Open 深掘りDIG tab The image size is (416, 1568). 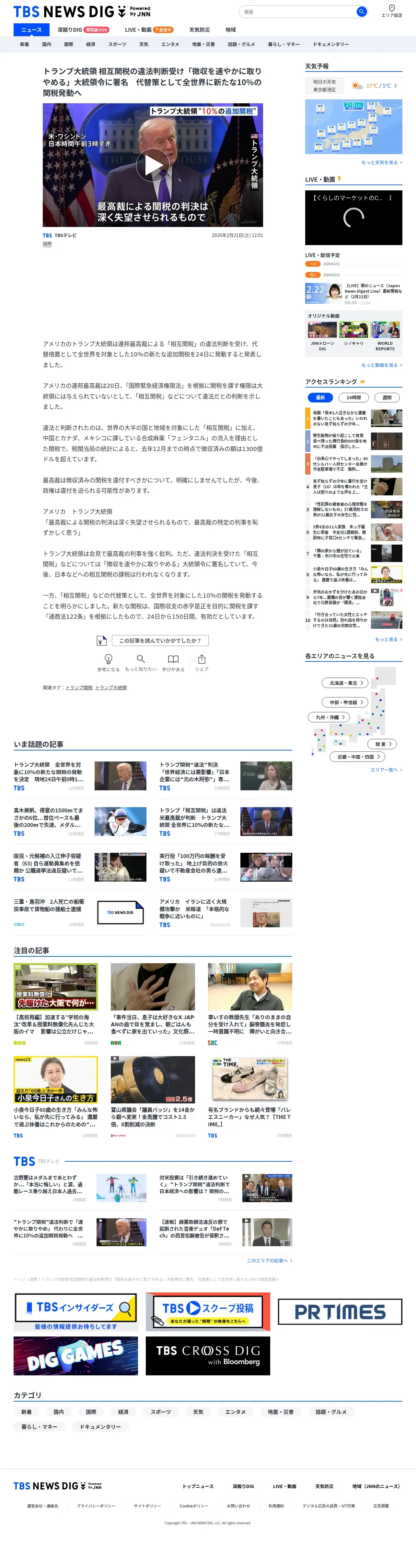pyautogui.click(x=83, y=30)
